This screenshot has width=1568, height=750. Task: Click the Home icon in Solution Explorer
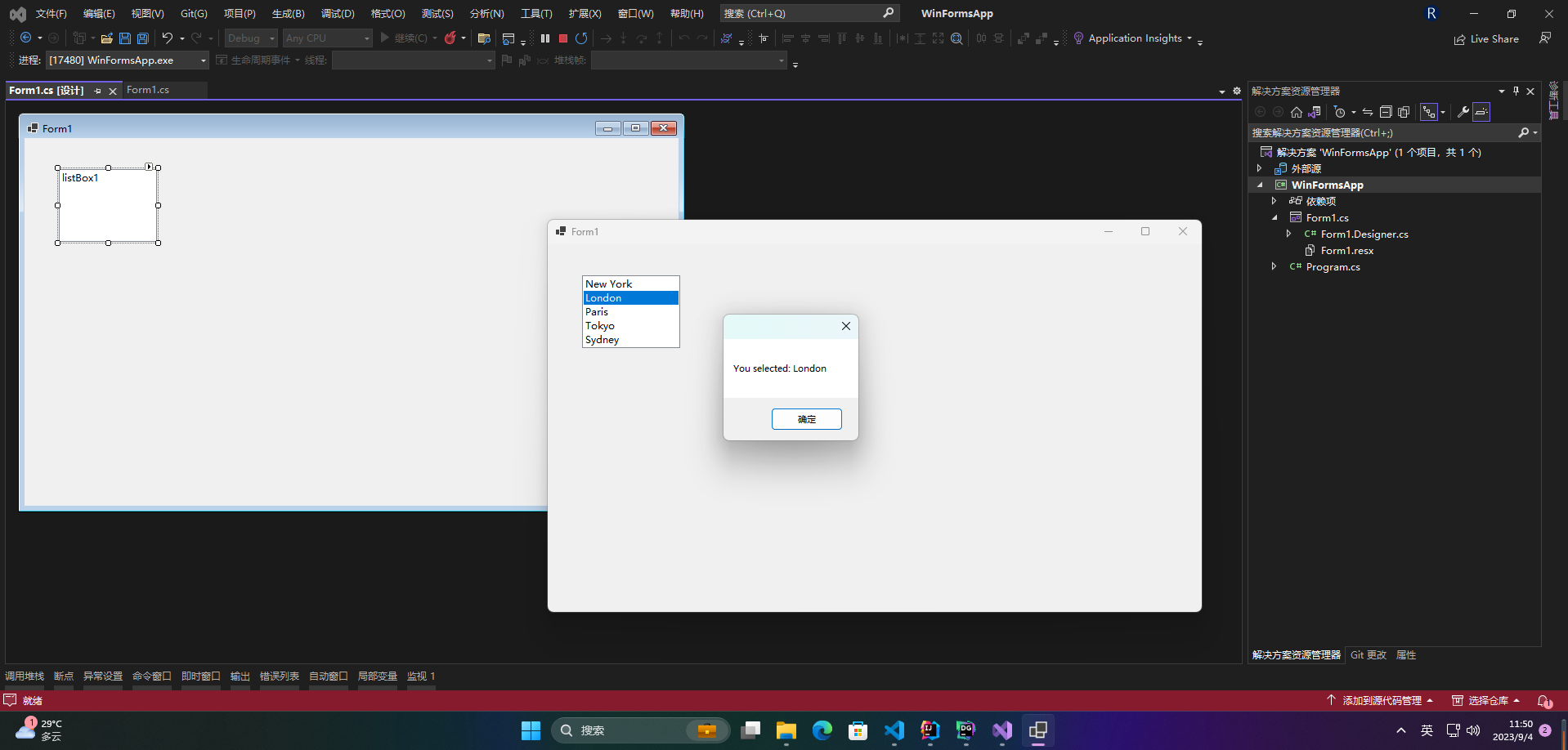click(x=1296, y=112)
